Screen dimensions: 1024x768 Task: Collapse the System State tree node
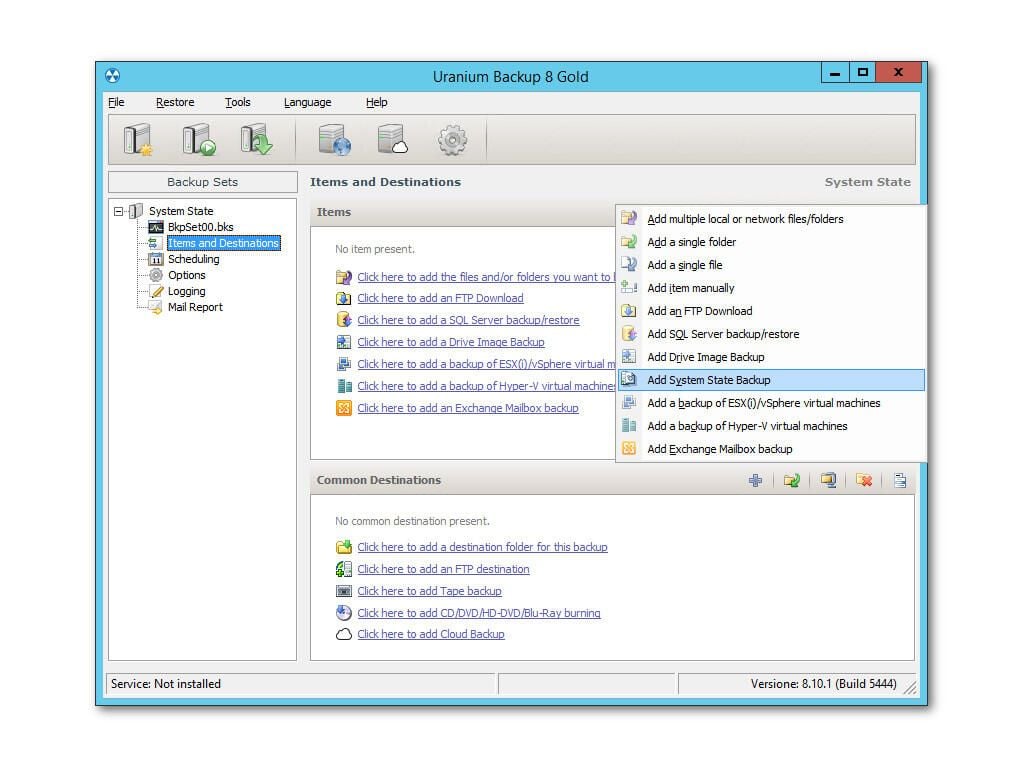[x=118, y=211]
